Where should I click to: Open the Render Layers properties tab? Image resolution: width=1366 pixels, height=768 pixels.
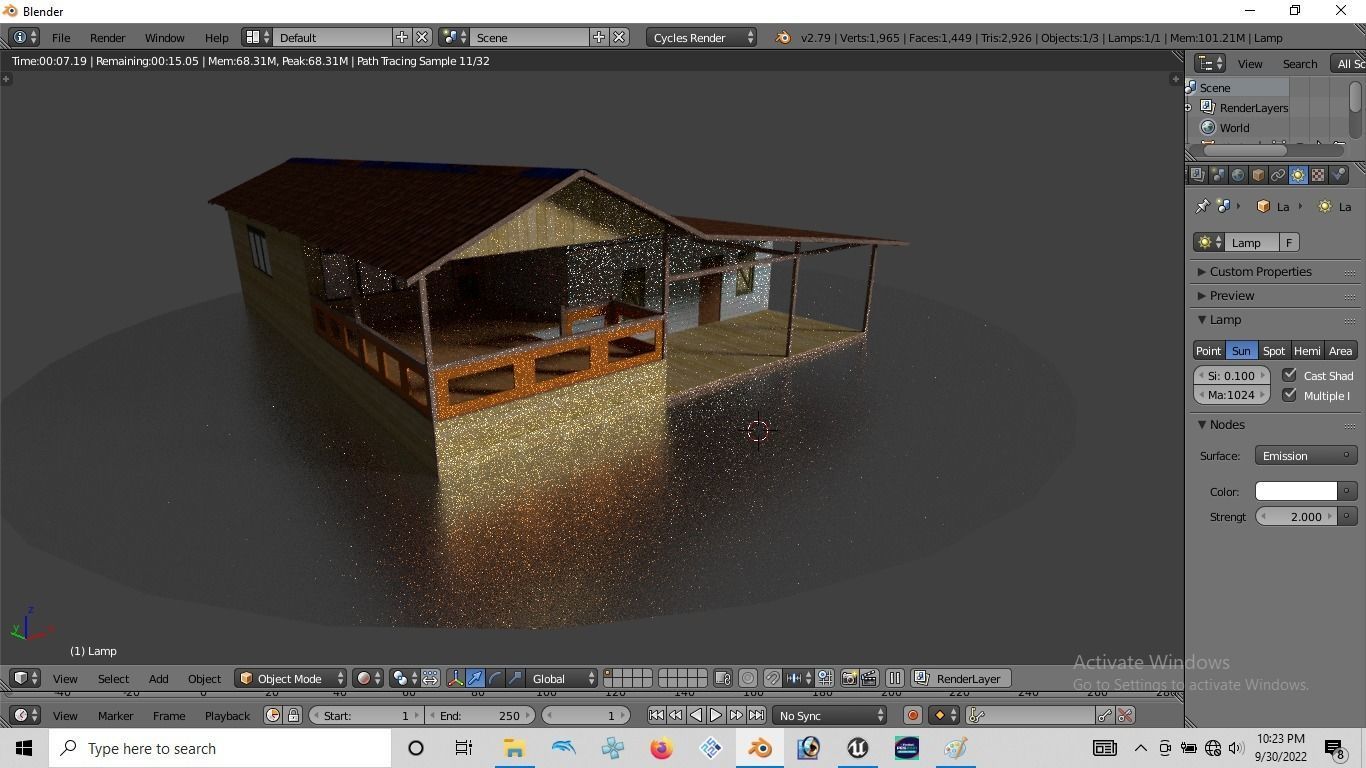pos(1198,175)
